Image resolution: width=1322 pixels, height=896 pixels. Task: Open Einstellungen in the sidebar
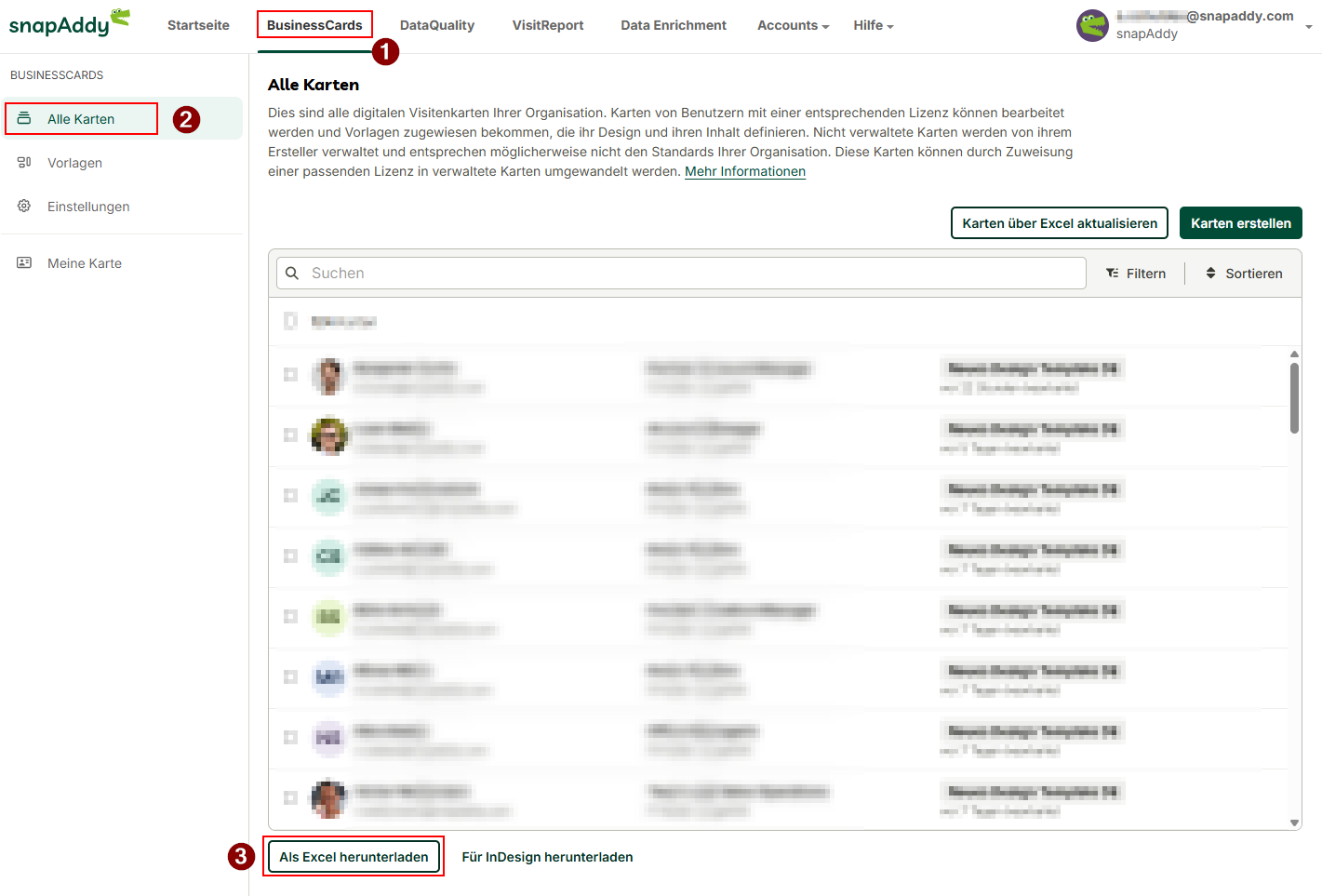[x=122, y=206]
